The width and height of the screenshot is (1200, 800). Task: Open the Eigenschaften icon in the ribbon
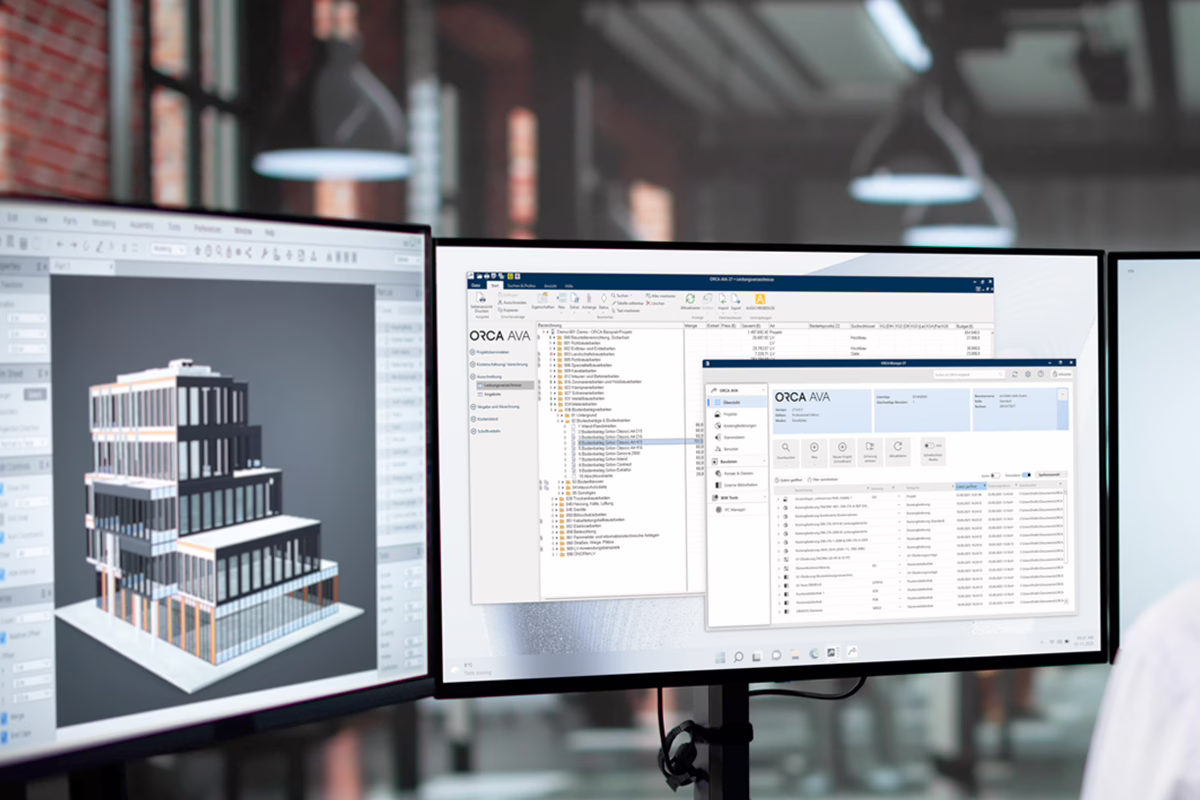543,298
